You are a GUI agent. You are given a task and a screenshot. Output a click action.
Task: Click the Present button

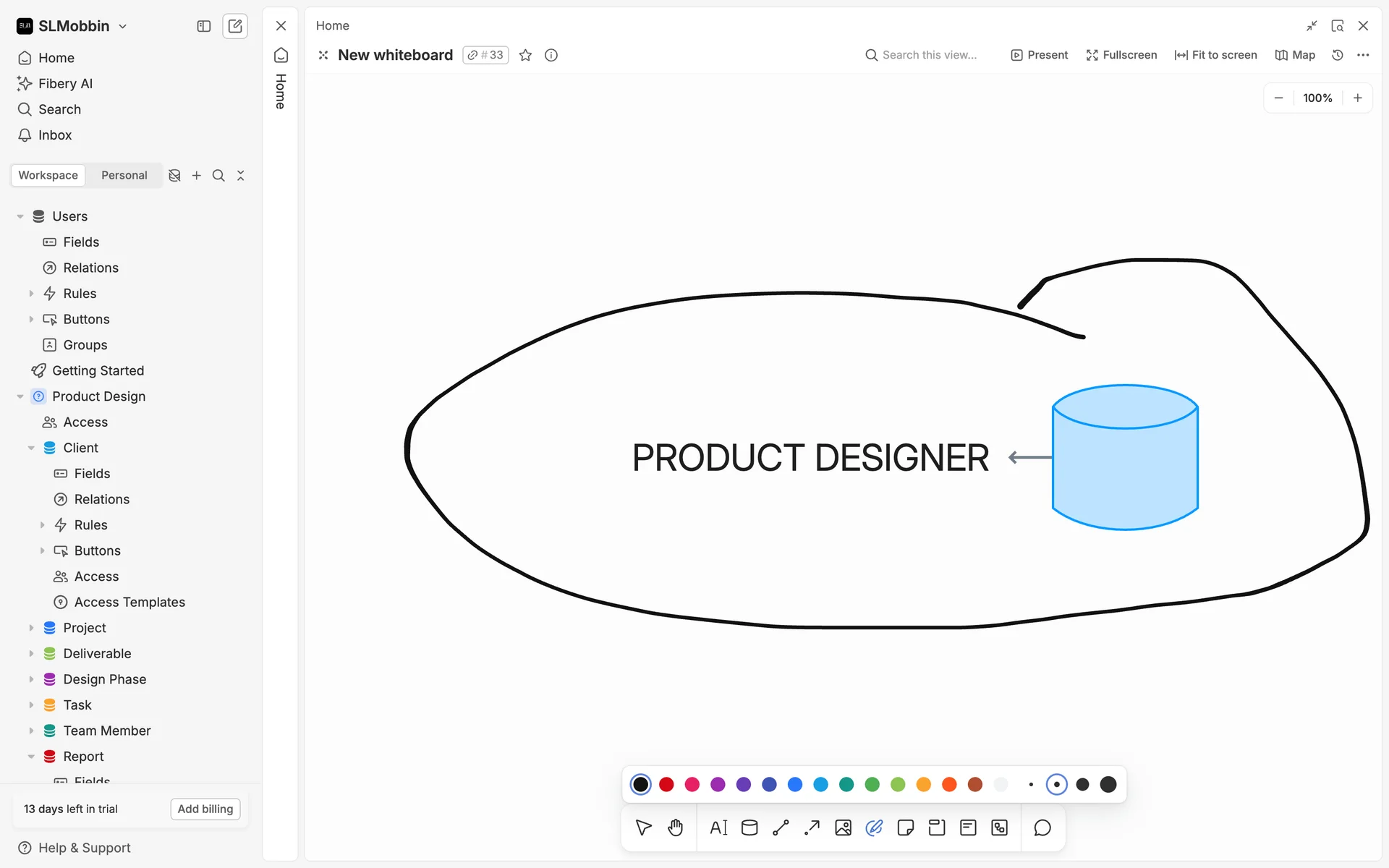[1039, 55]
